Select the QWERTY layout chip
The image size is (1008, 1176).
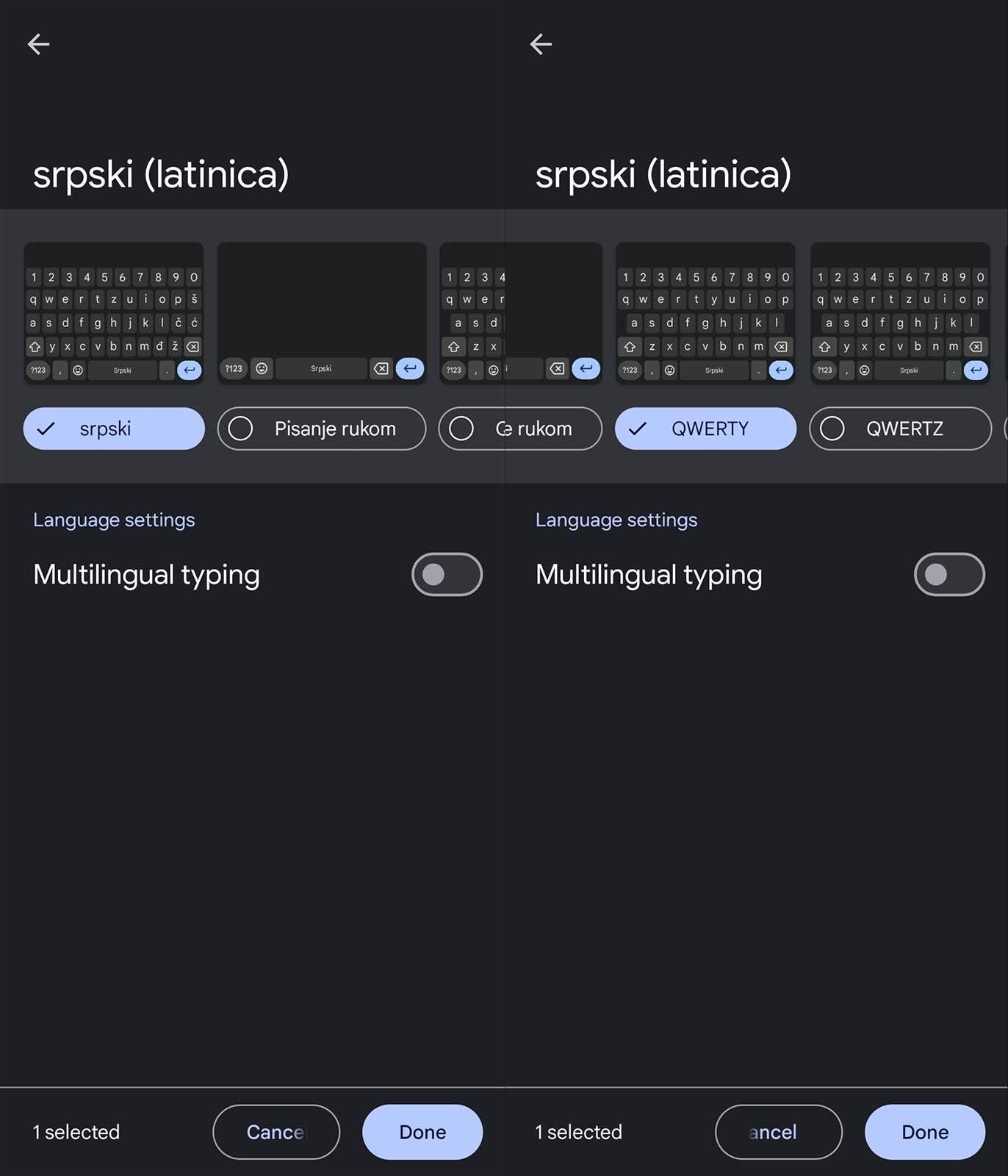click(x=705, y=429)
